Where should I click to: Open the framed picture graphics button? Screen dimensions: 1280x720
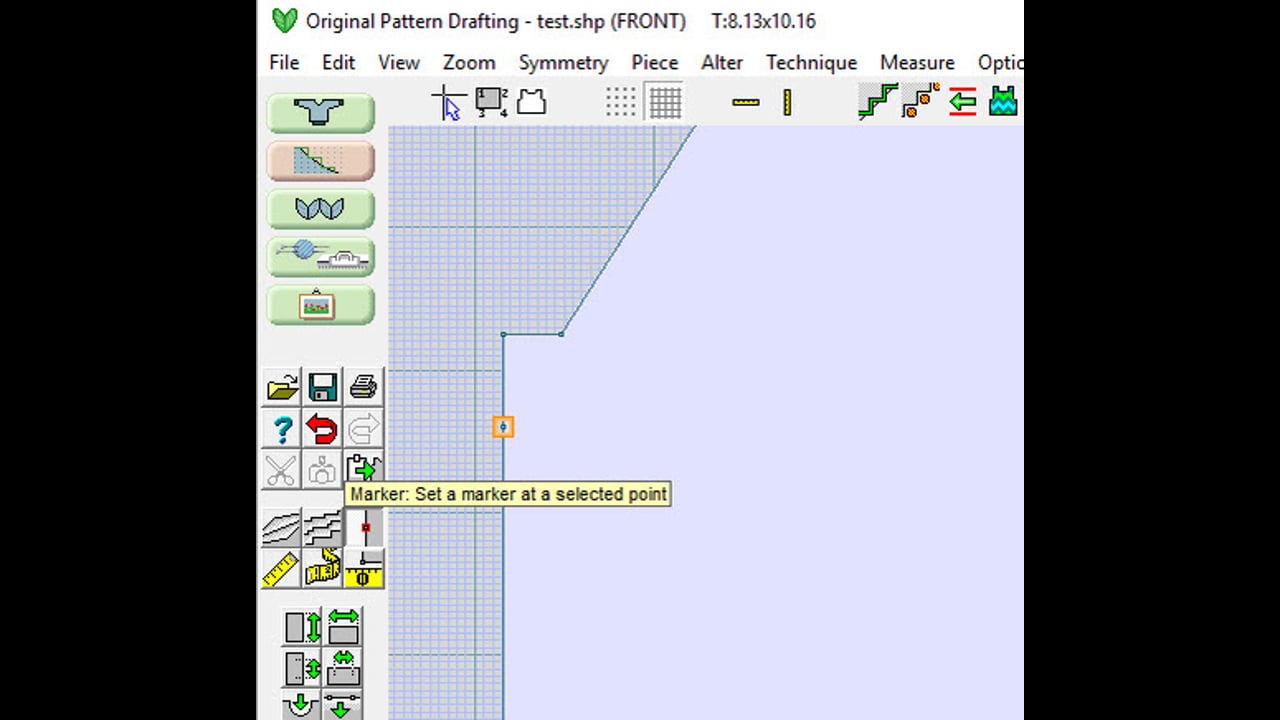click(320, 304)
